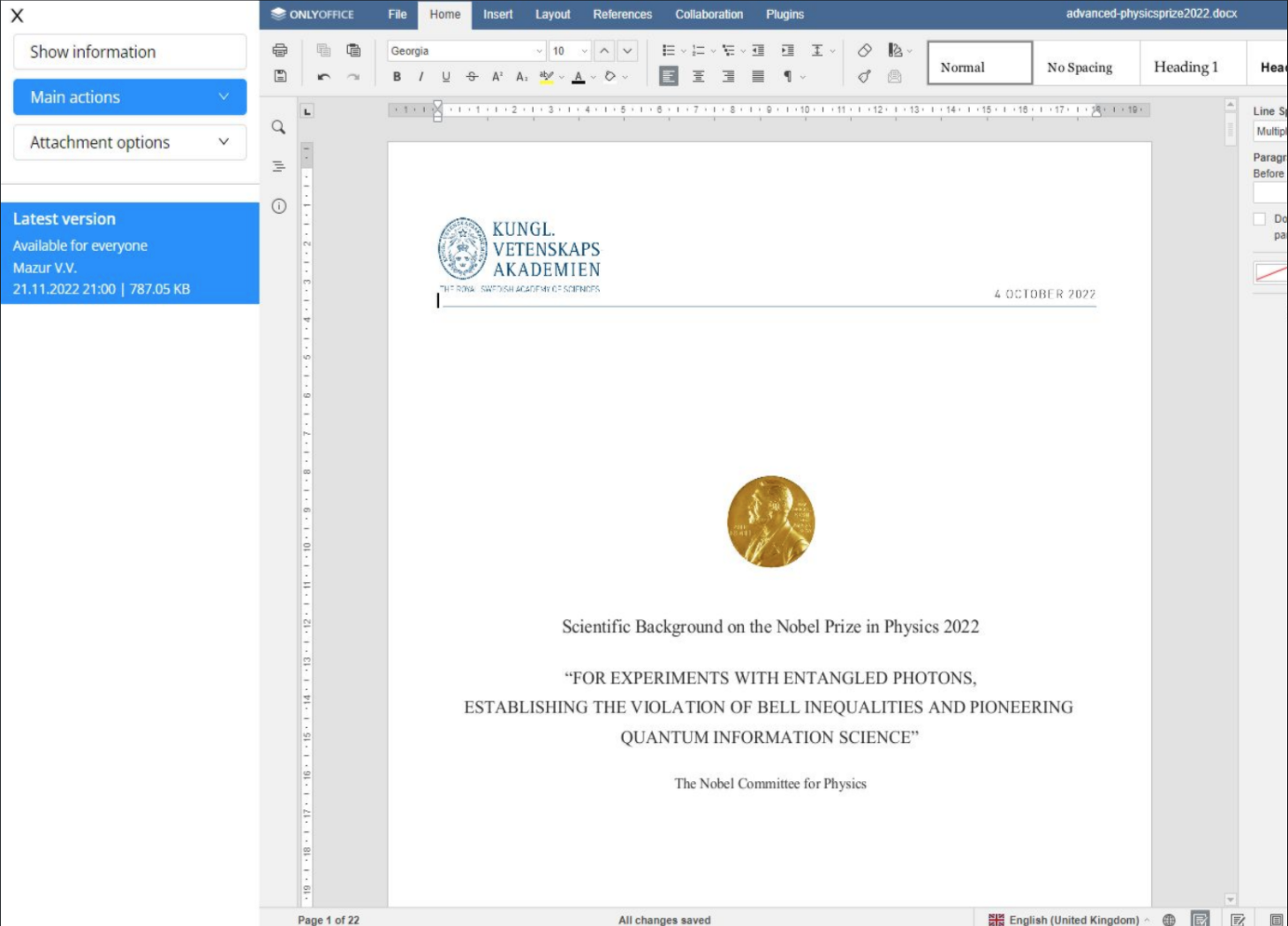Image resolution: width=1288 pixels, height=926 pixels.
Task: Tick the checkbox in the right paragraph panel
Action: (x=1260, y=219)
